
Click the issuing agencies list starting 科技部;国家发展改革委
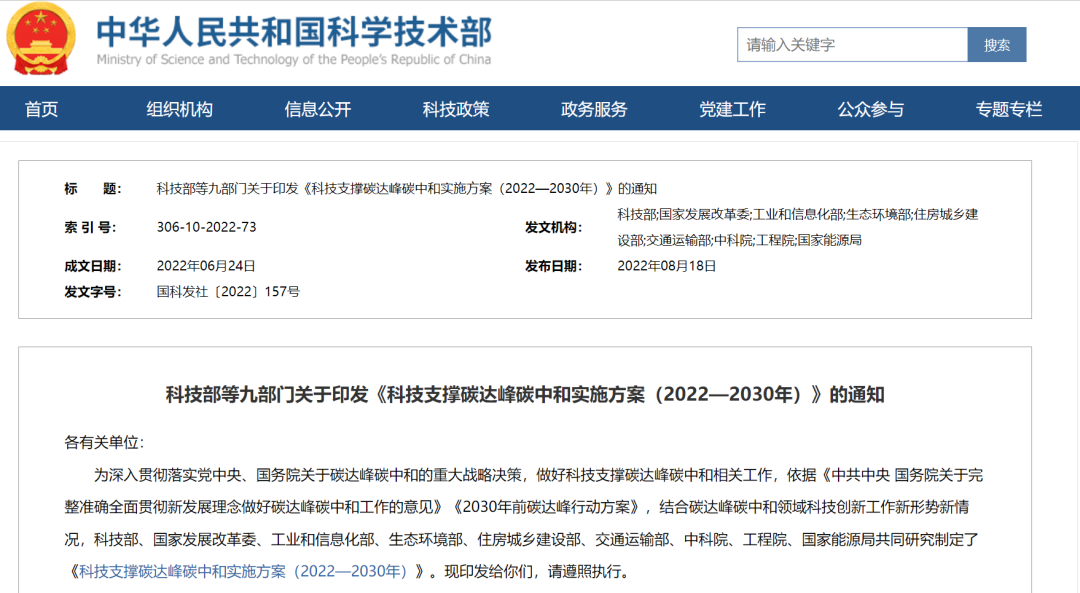(x=798, y=227)
